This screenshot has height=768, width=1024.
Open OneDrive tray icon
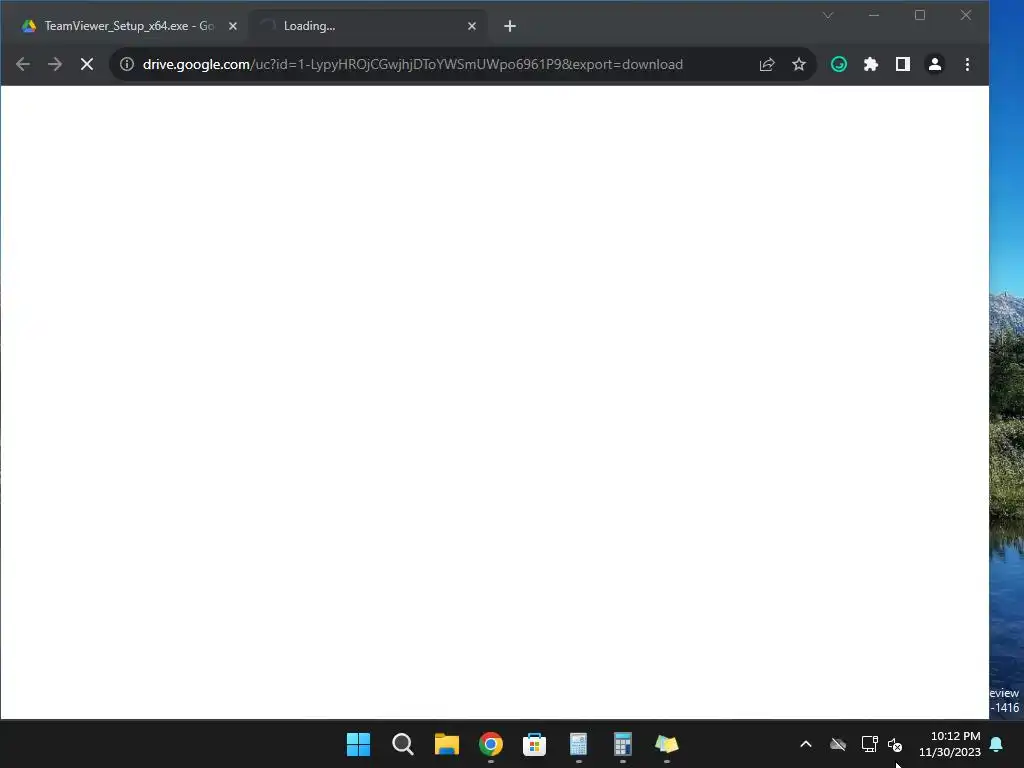coord(838,744)
